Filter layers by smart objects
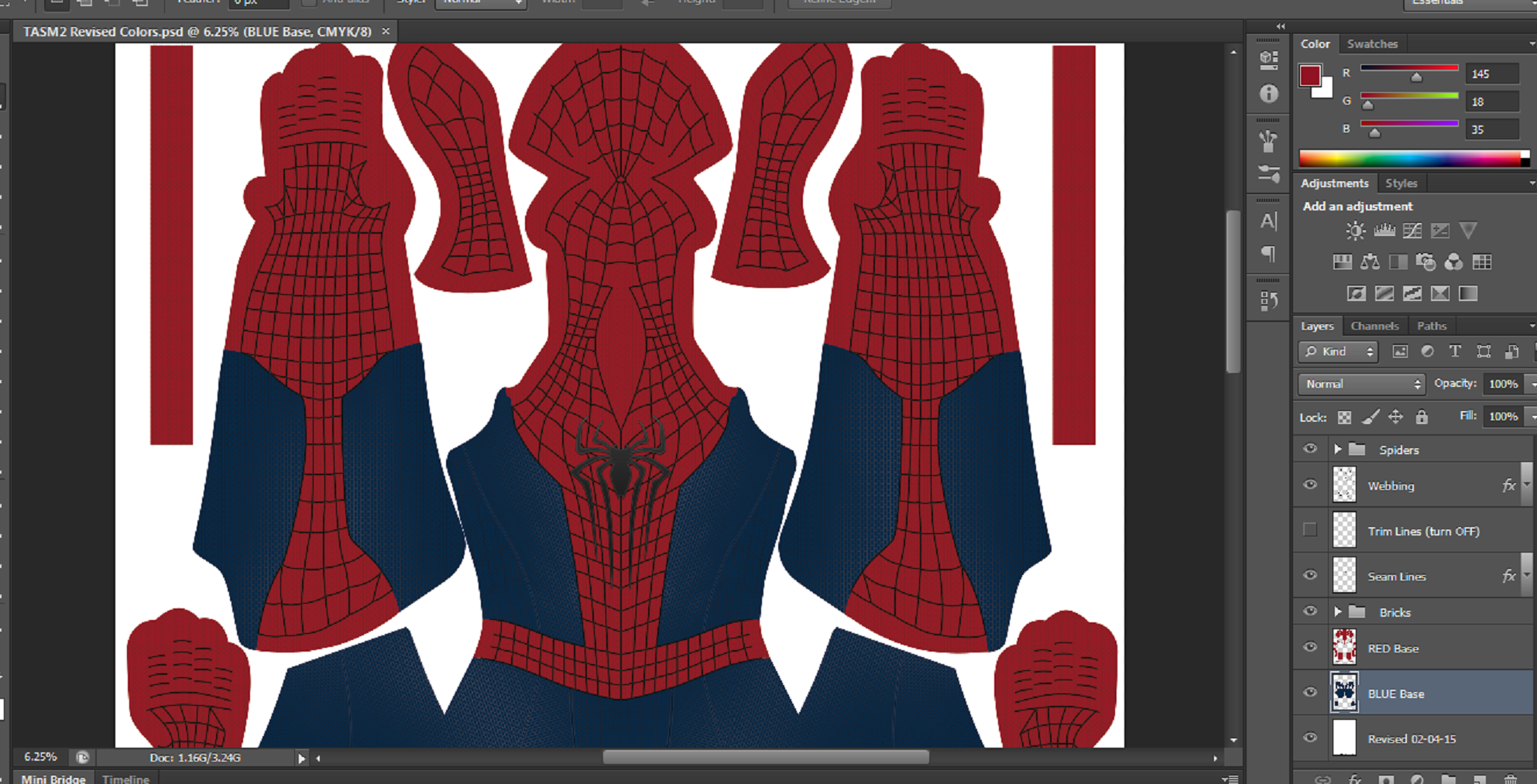Viewport: 1537px width, 784px height. click(x=1511, y=351)
